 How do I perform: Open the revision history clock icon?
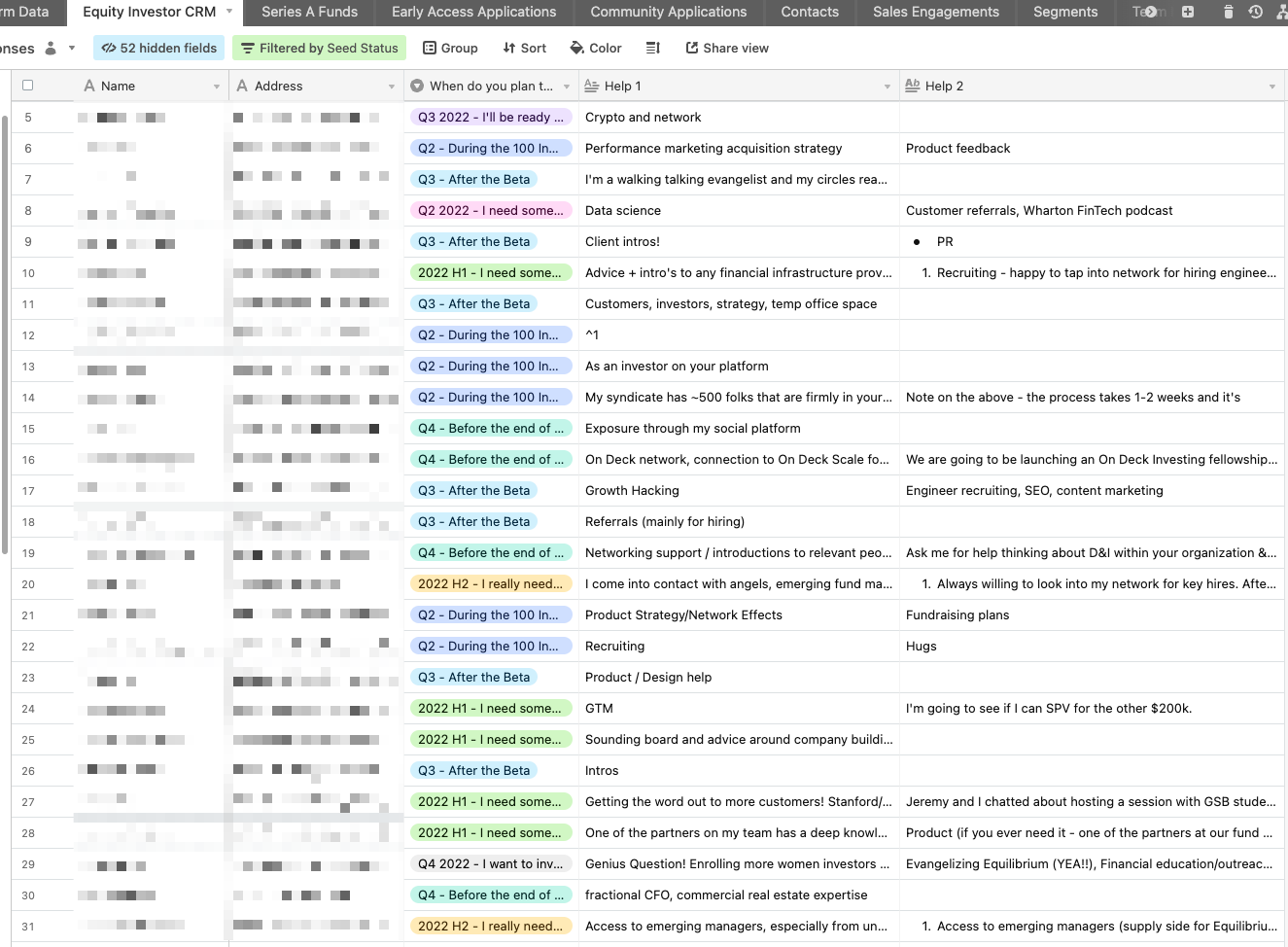pos(1255,12)
